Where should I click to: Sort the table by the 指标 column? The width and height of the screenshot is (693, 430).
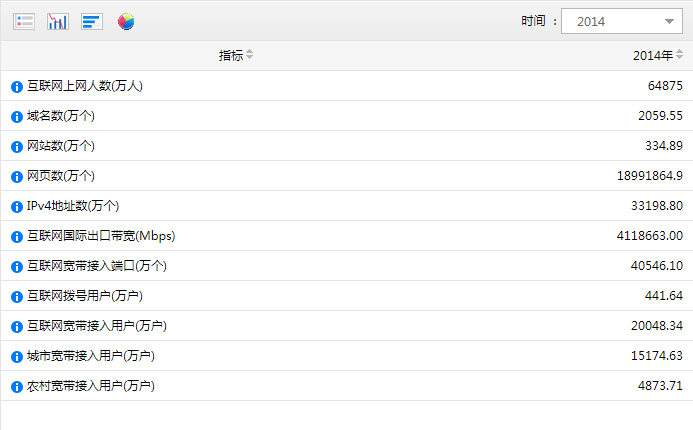click(x=250, y=55)
